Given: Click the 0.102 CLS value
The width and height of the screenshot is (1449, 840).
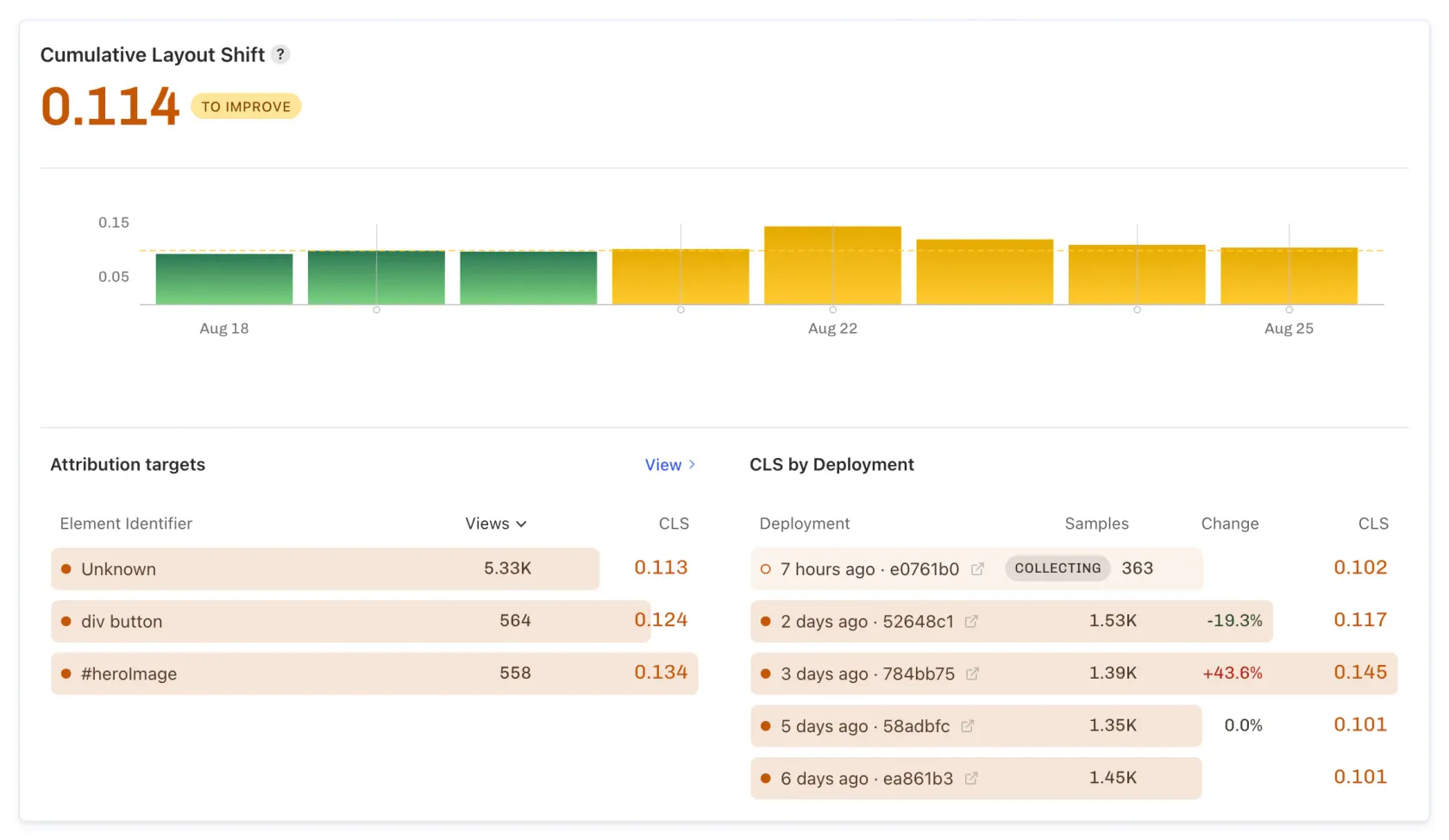Looking at the screenshot, I should pos(1360,567).
